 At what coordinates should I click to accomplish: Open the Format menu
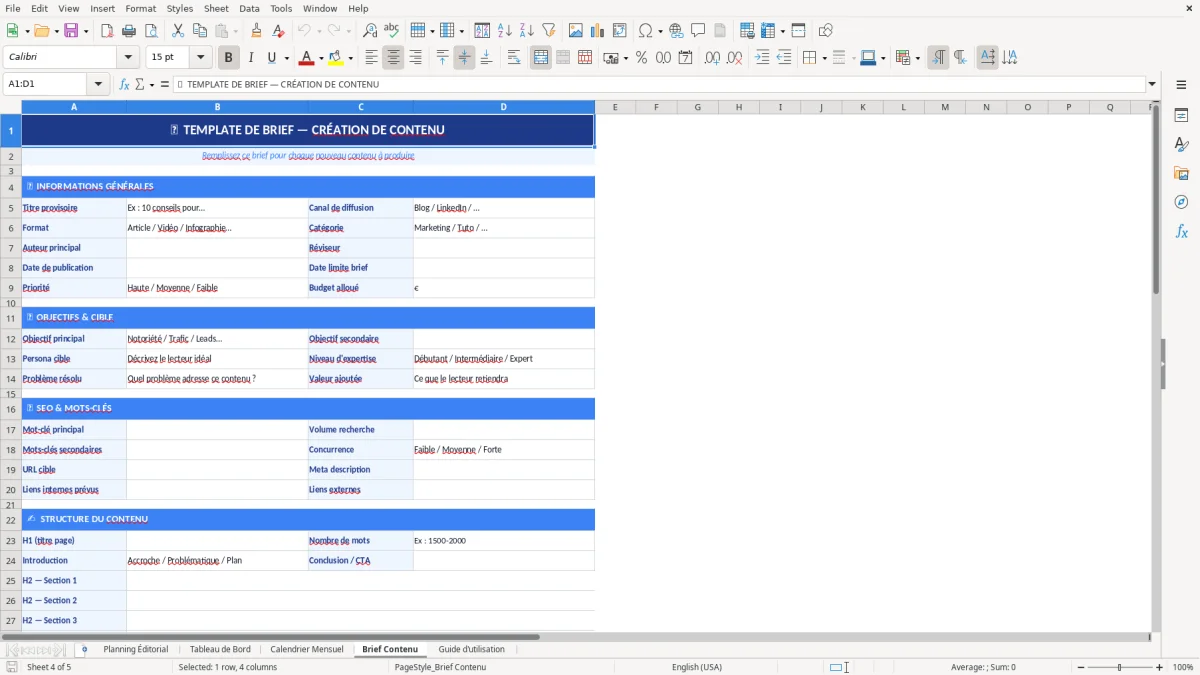point(140,8)
